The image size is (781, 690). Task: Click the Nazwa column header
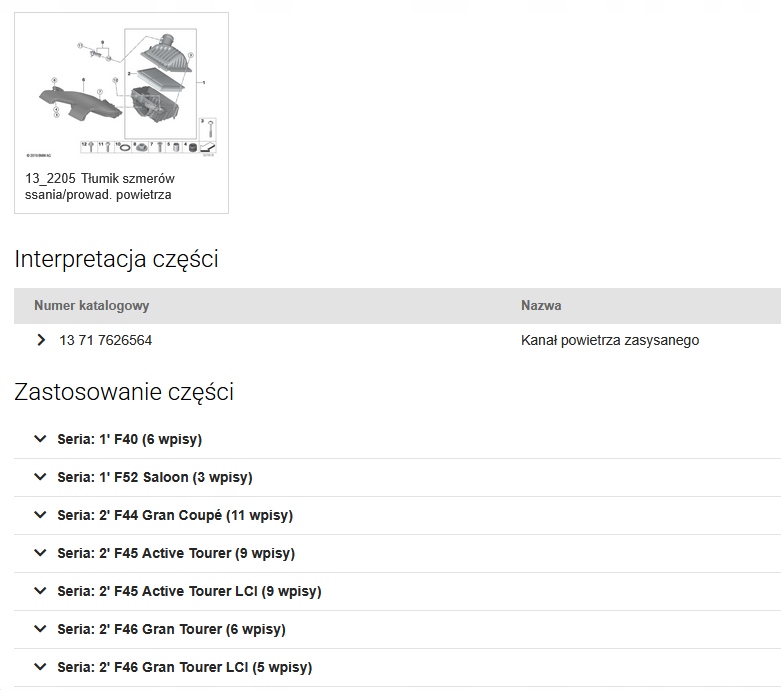[x=540, y=305]
